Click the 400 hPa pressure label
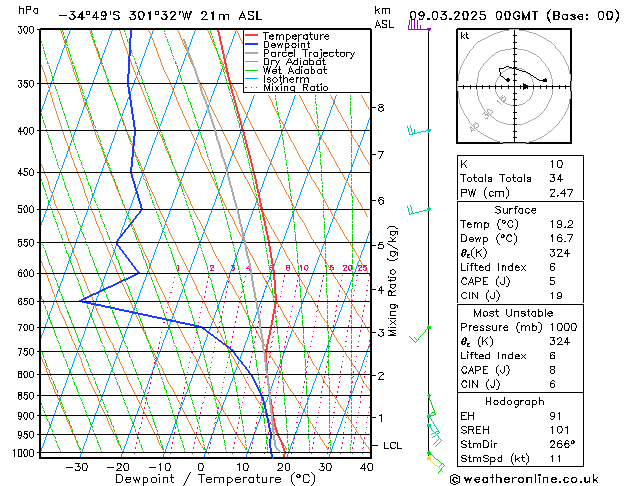 28,131
